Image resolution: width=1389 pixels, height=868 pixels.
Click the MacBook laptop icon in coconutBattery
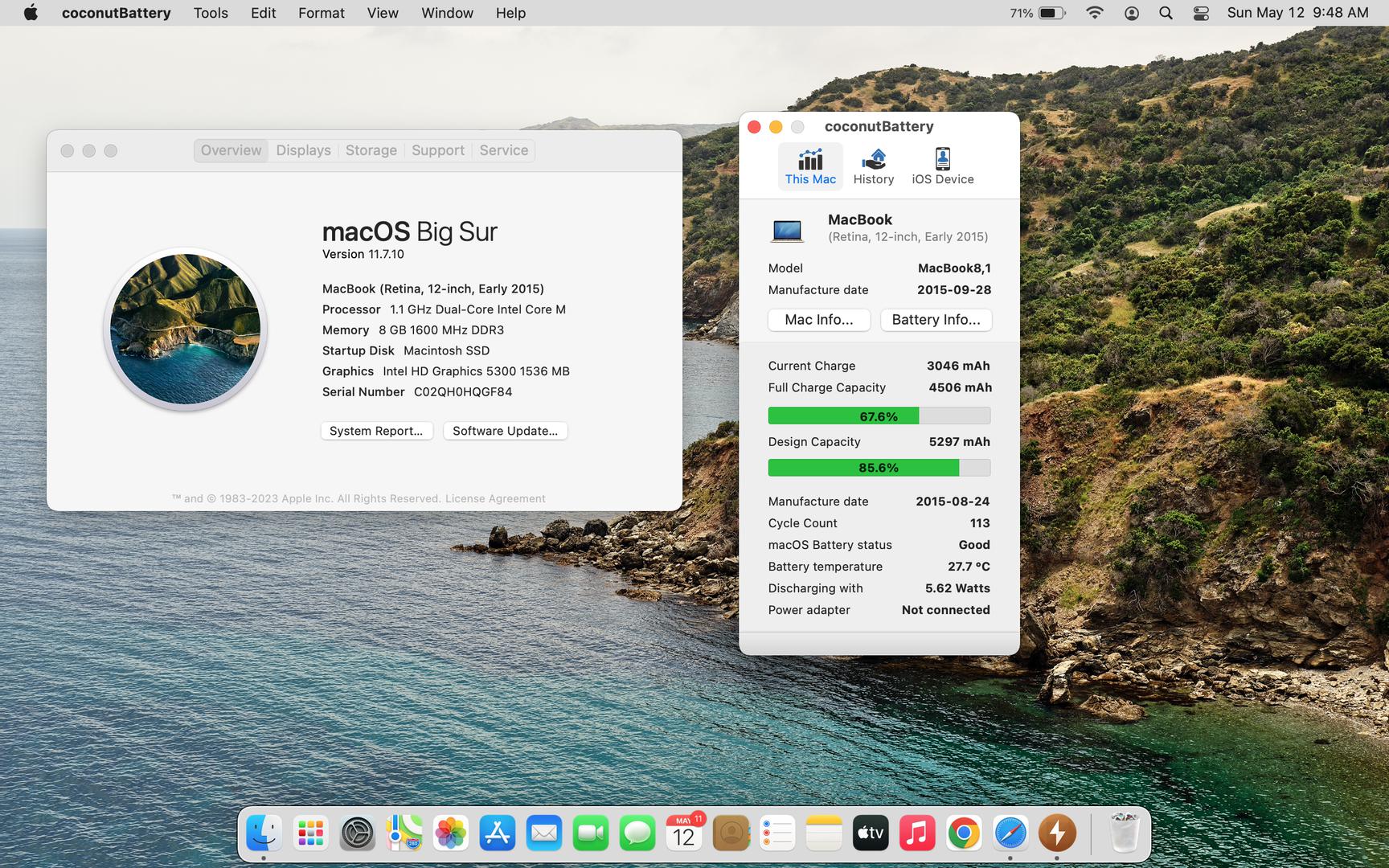pos(787,231)
